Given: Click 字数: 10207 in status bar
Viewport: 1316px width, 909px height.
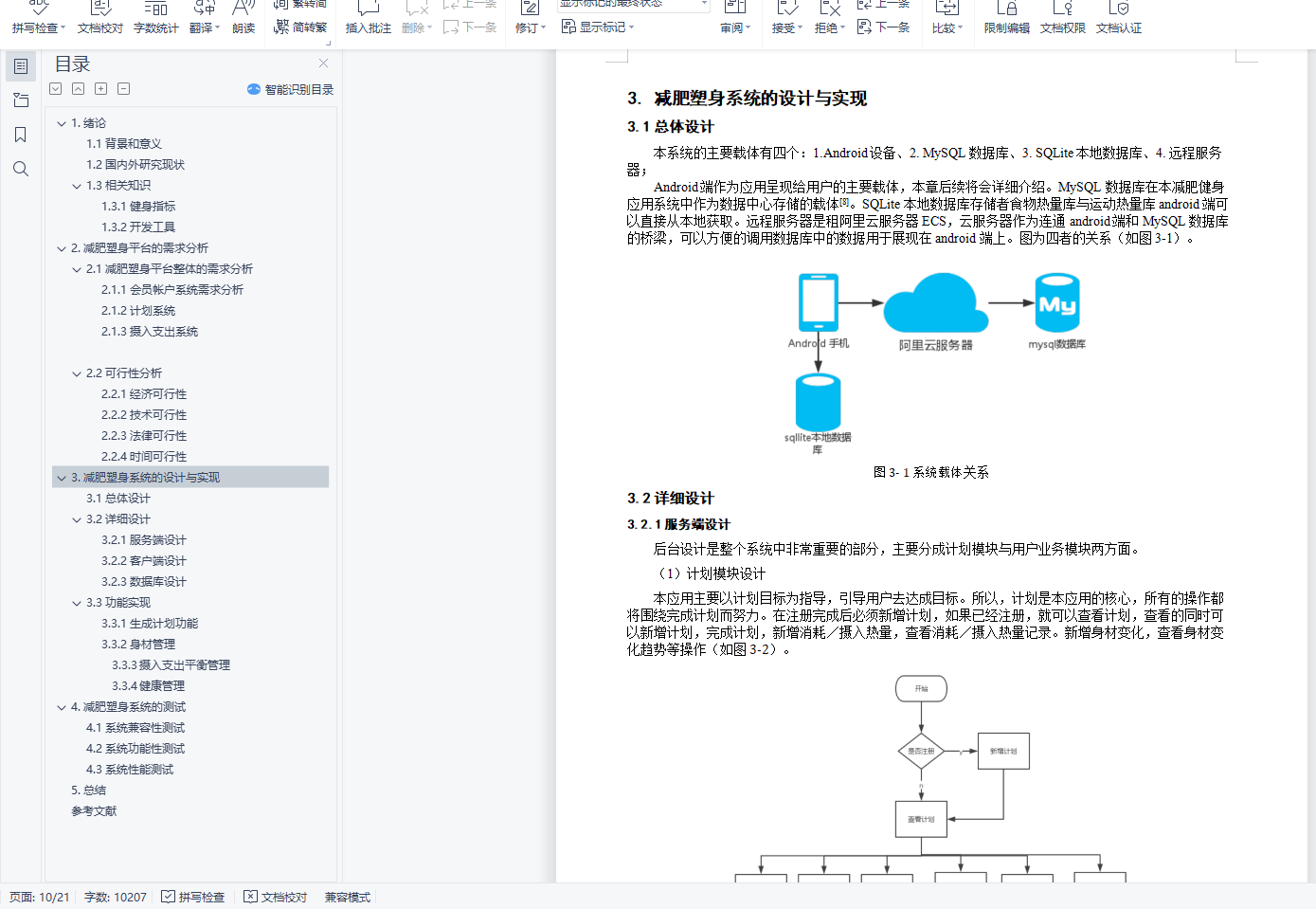Looking at the screenshot, I should pyautogui.click(x=115, y=897).
